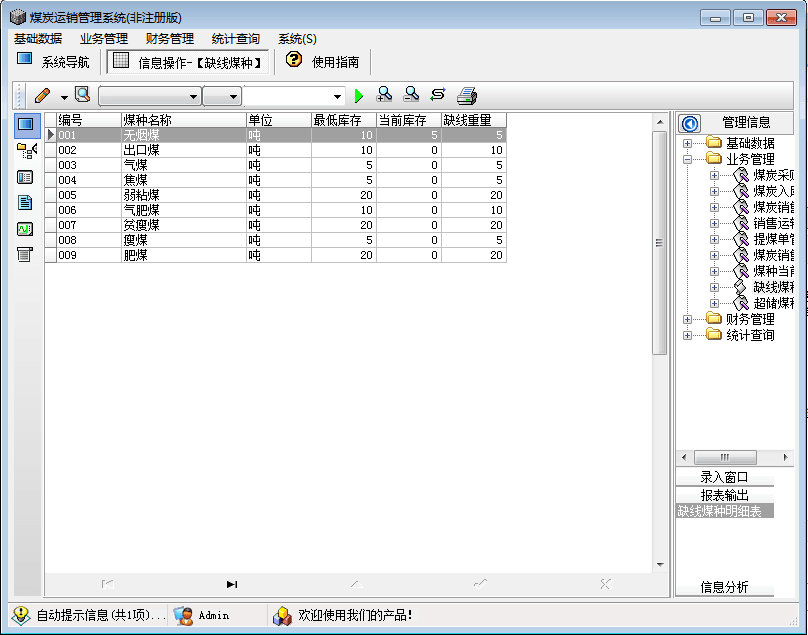
Task: Click the refresh arrows toolbar icon
Action: (437, 95)
